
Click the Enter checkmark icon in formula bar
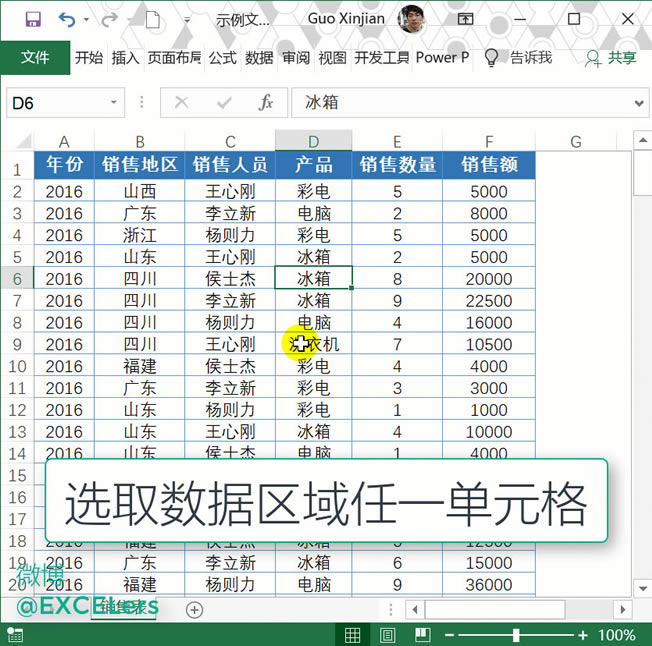pyautogui.click(x=224, y=102)
